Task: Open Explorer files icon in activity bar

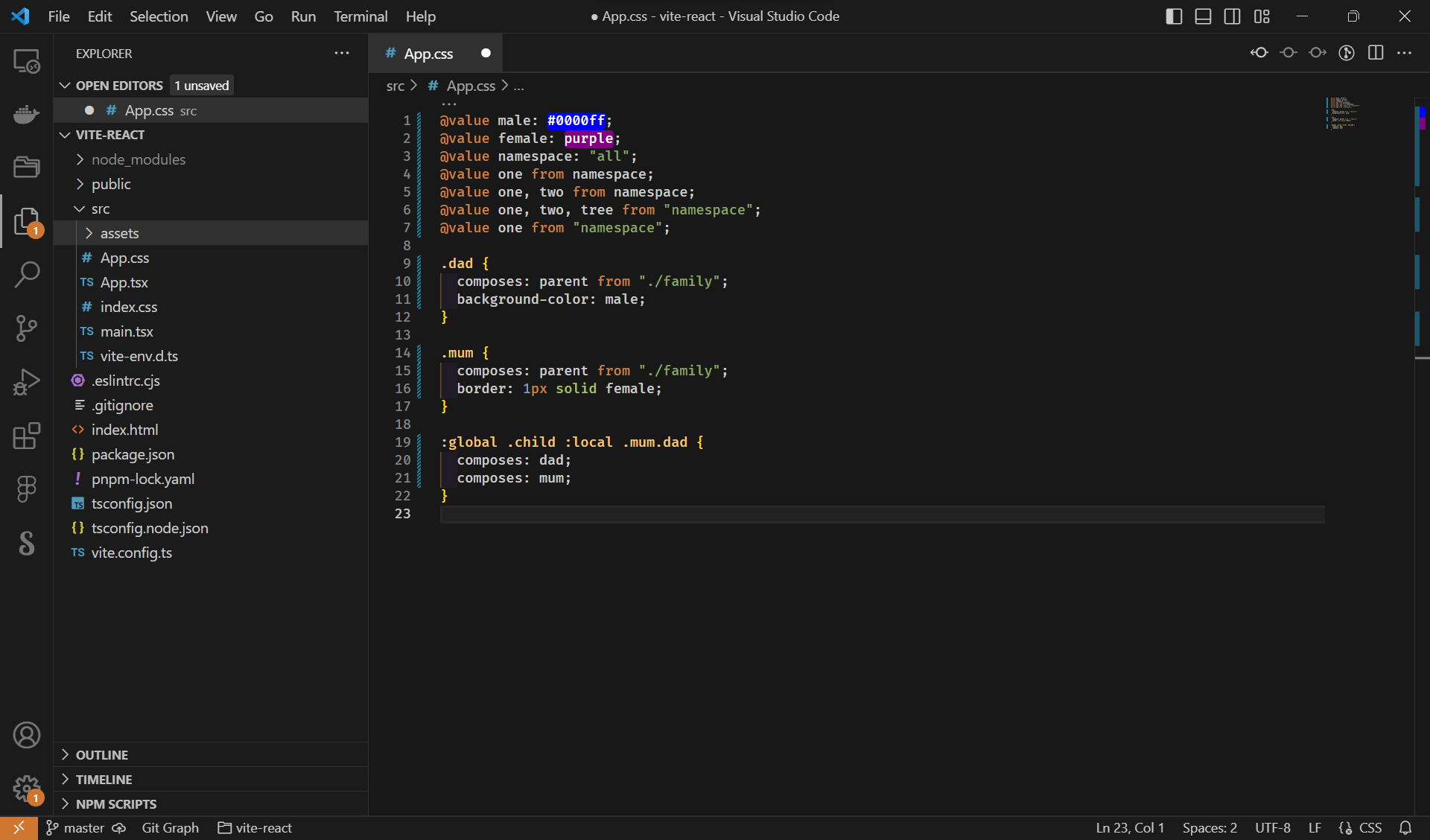Action: point(27,221)
